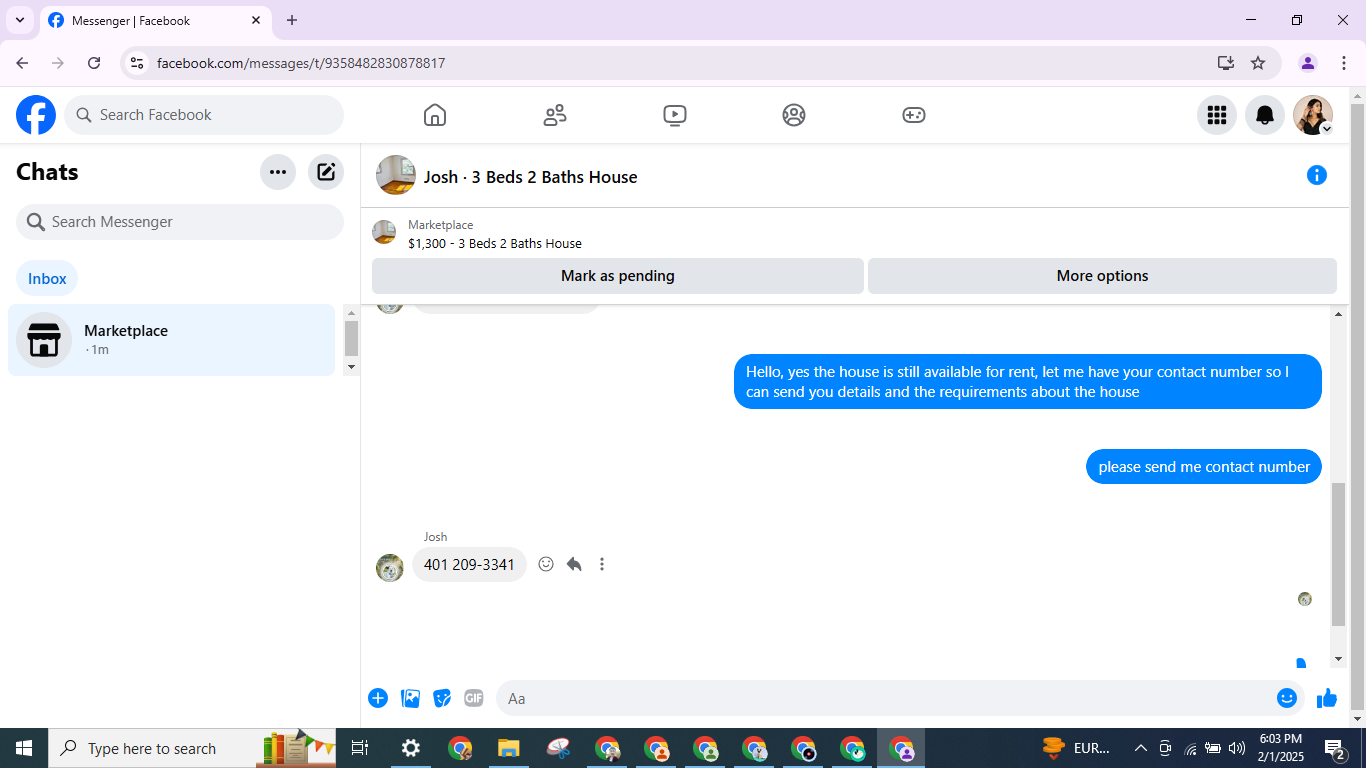Open the account profile picture menu
The image size is (1366, 768).
(x=1313, y=115)
